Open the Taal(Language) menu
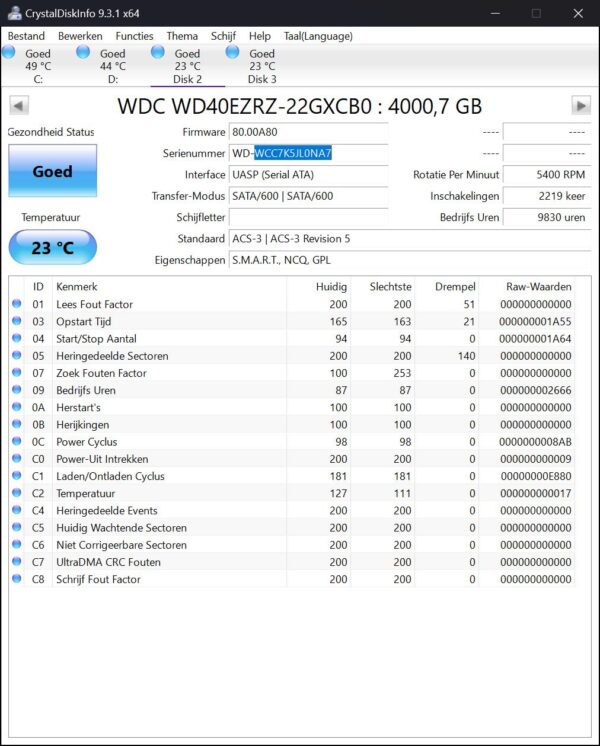The height and width of the screenshot is (746, 600). 318,36
